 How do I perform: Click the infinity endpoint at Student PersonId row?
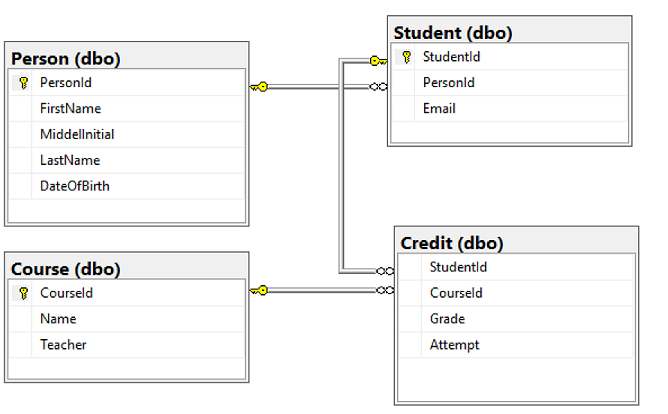click(x=378, y=87)
